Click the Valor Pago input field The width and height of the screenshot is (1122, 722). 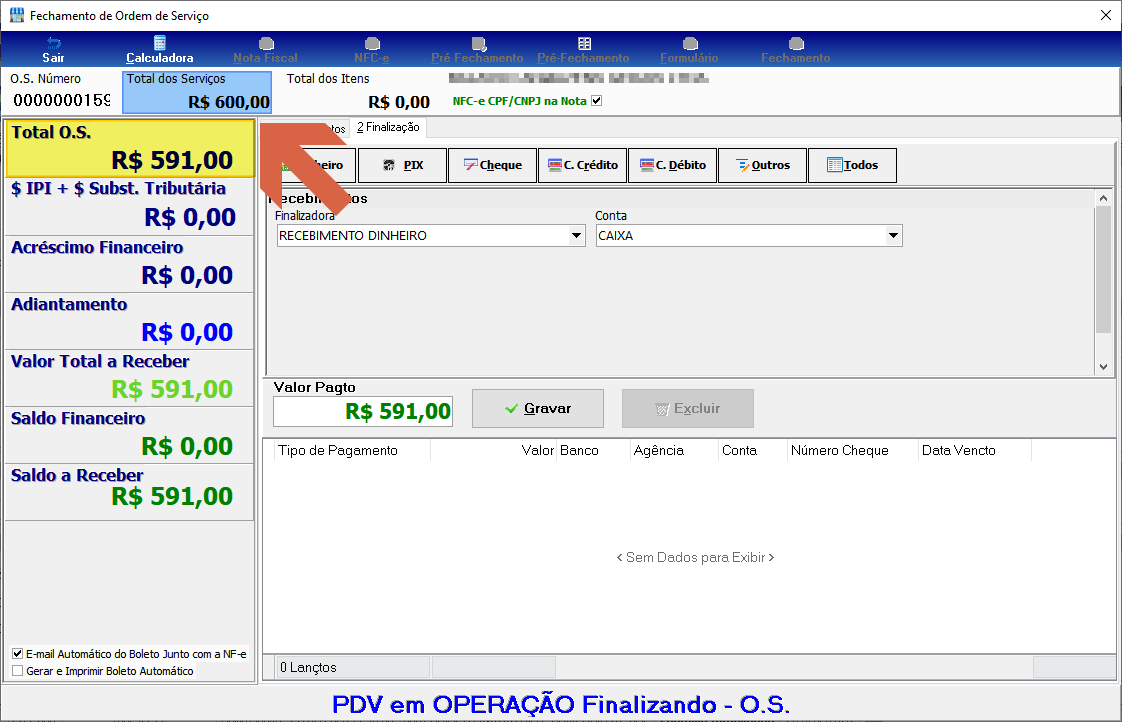pos(363,411)
